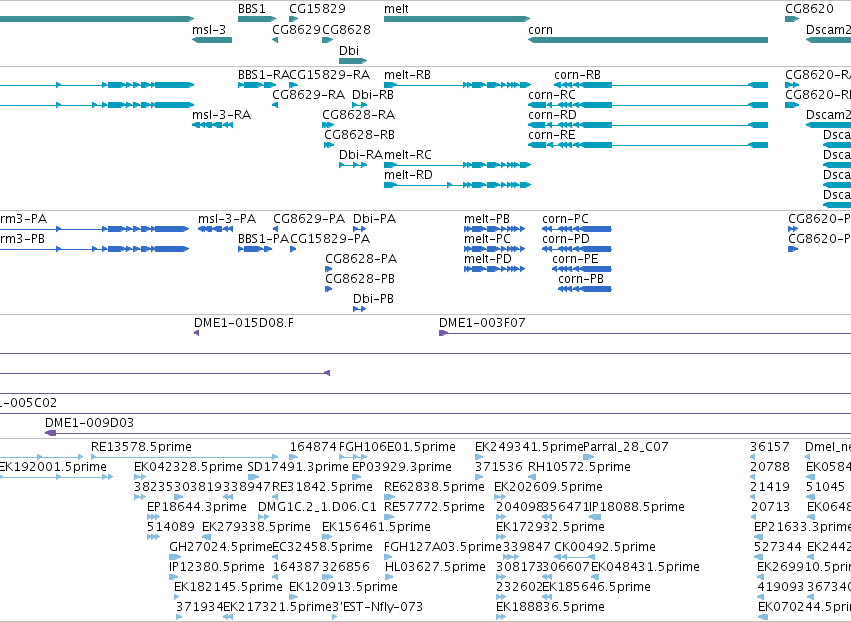Select the corn-PE protein label

[575, 259]
